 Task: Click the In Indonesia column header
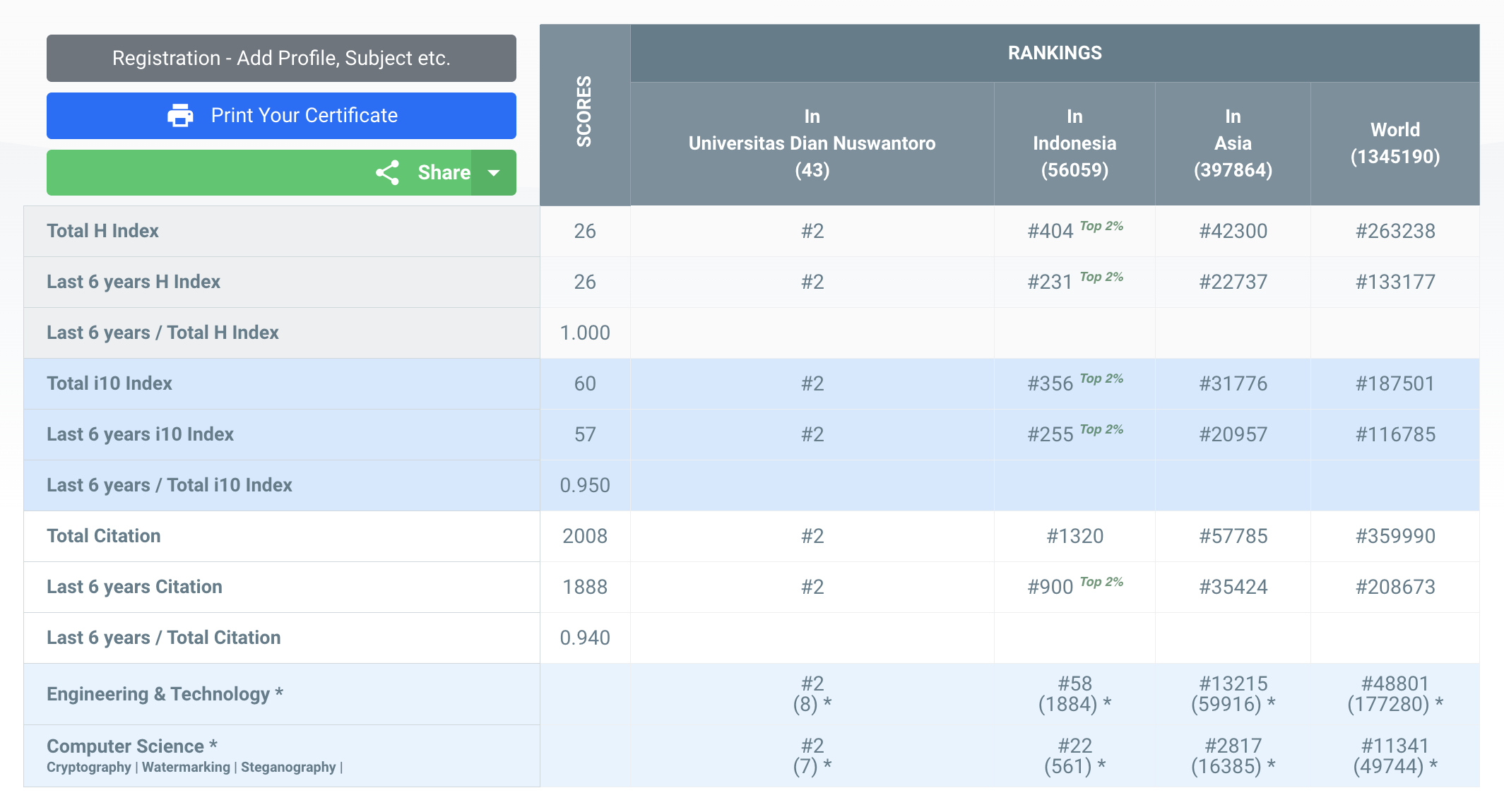click(x=1074, y=143)
